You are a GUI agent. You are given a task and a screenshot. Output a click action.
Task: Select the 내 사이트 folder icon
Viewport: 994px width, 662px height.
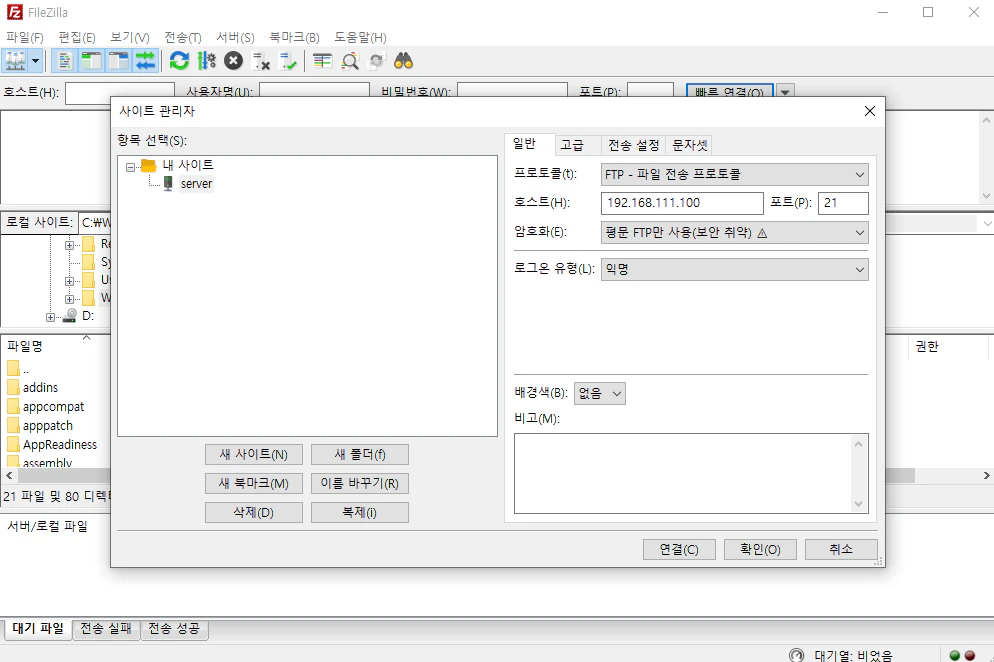149,166
